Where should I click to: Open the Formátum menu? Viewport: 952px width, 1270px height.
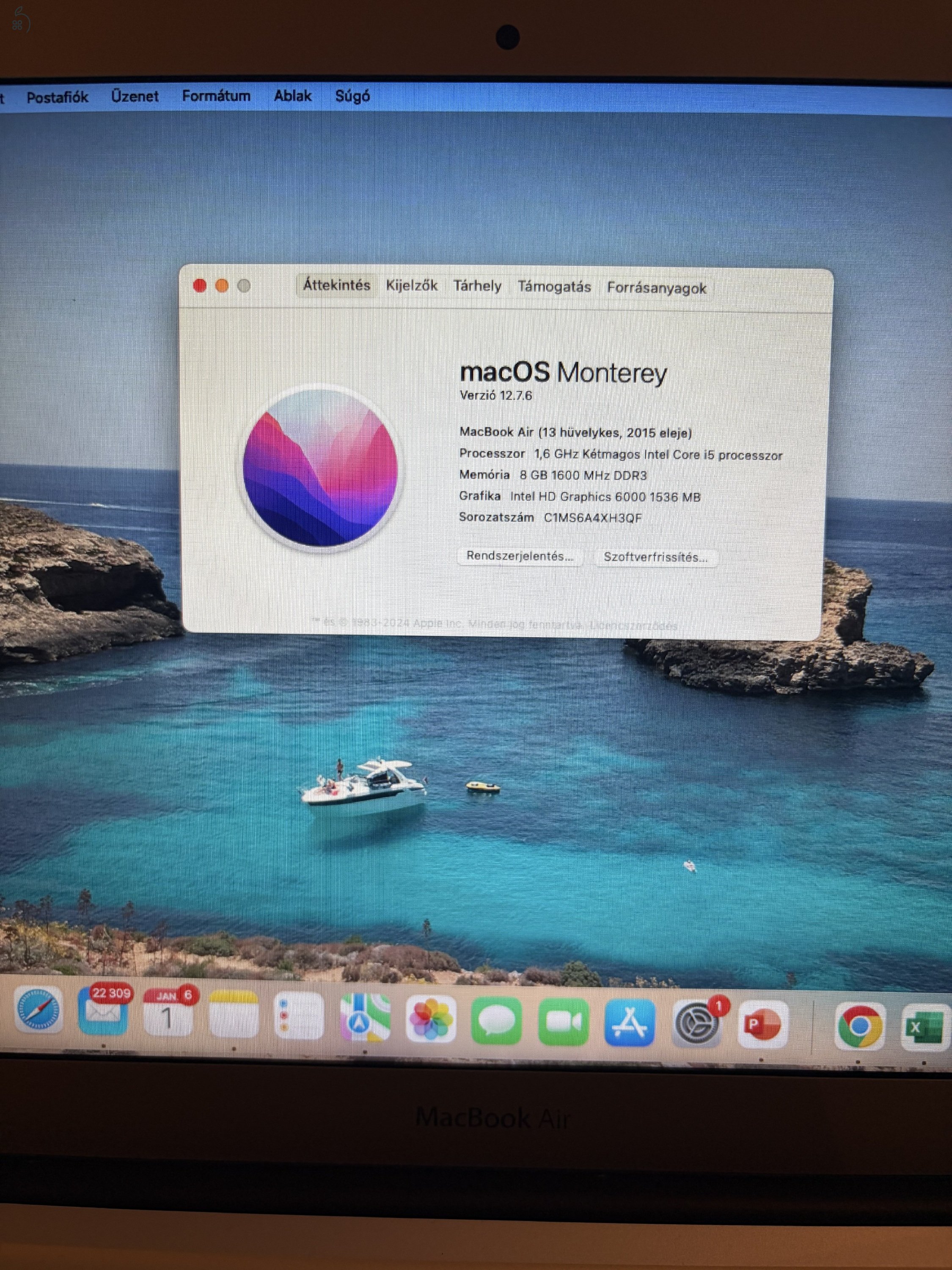[216, 95]
